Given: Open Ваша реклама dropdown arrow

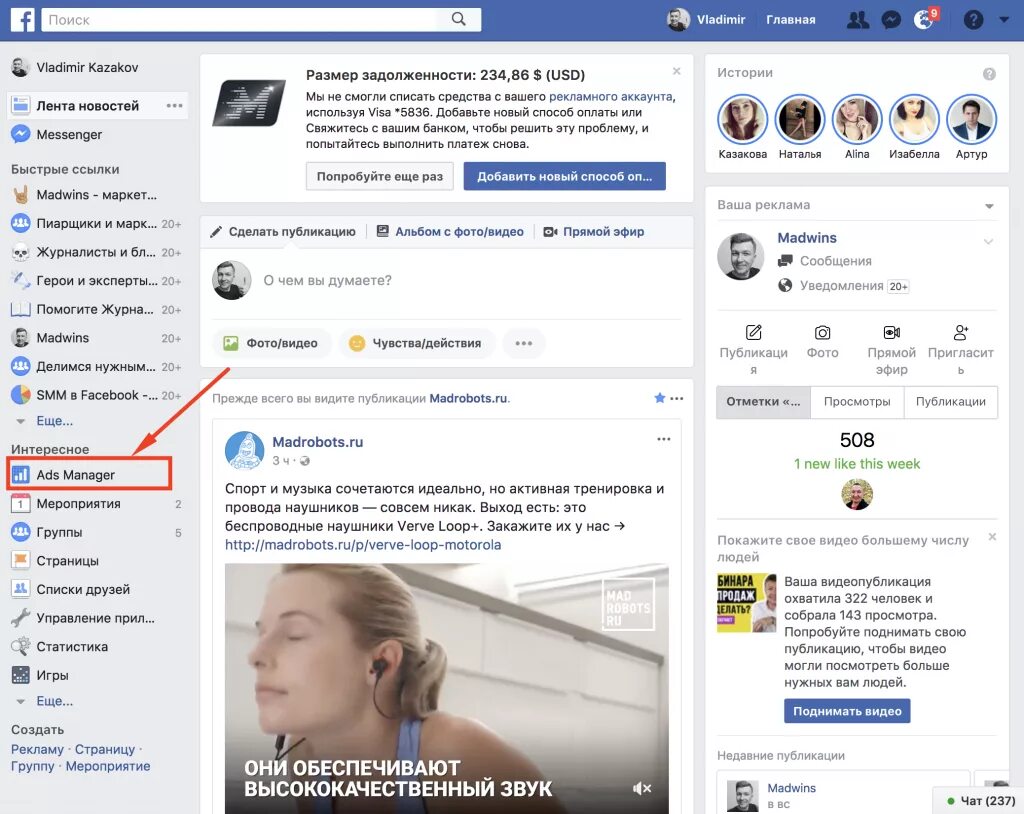Looking at the screenshot, I should (x=989, y=206).
